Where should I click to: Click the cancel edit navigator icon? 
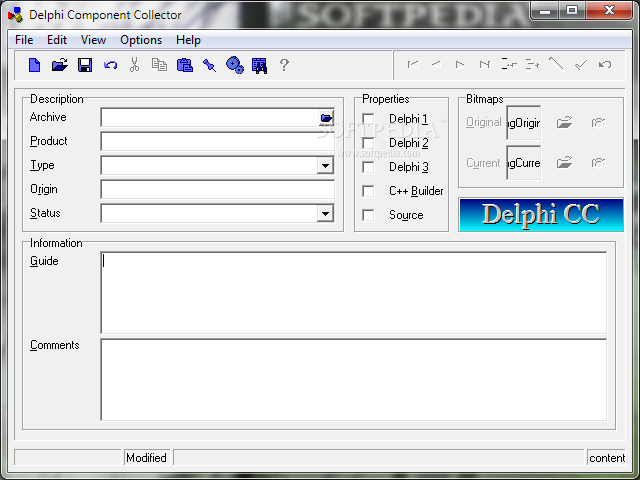[x=604, y=64]
